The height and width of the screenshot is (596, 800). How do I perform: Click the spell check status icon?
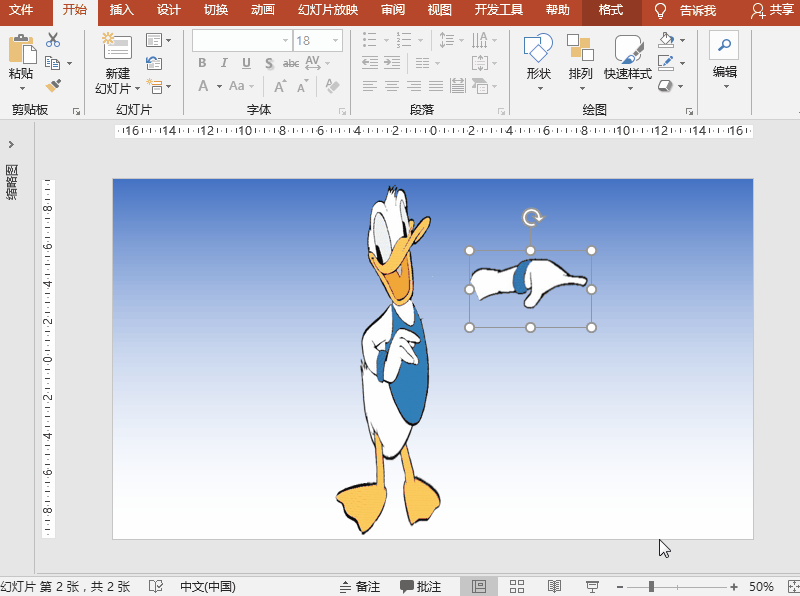click(156, 586)
